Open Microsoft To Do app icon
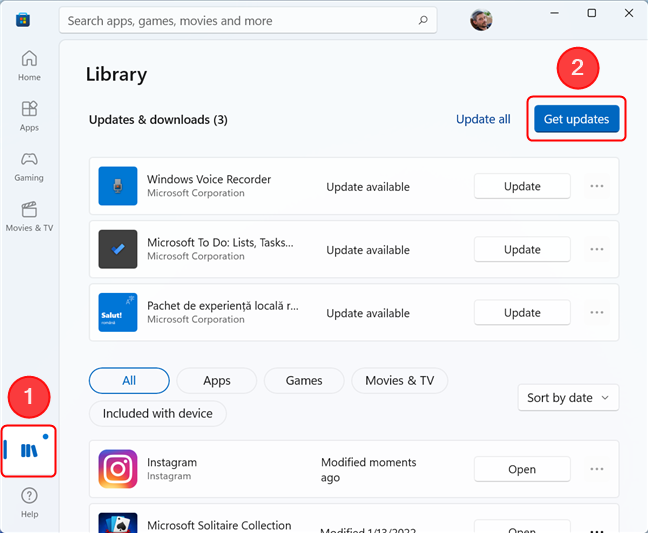This screenshot has width=648, height=533. coord(118,249)
